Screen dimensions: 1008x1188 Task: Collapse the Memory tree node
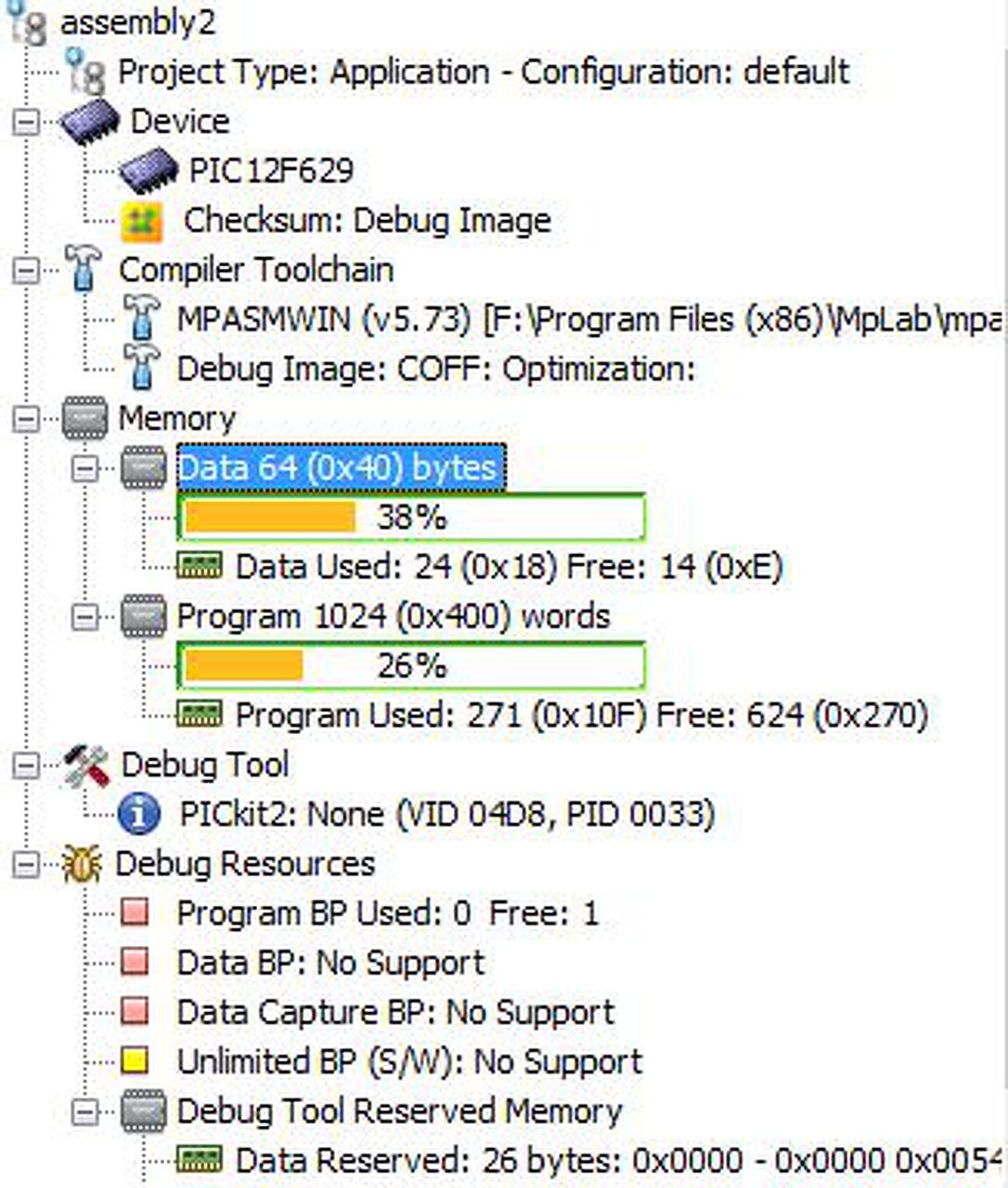pyautogui.click(x=27, y=419)
